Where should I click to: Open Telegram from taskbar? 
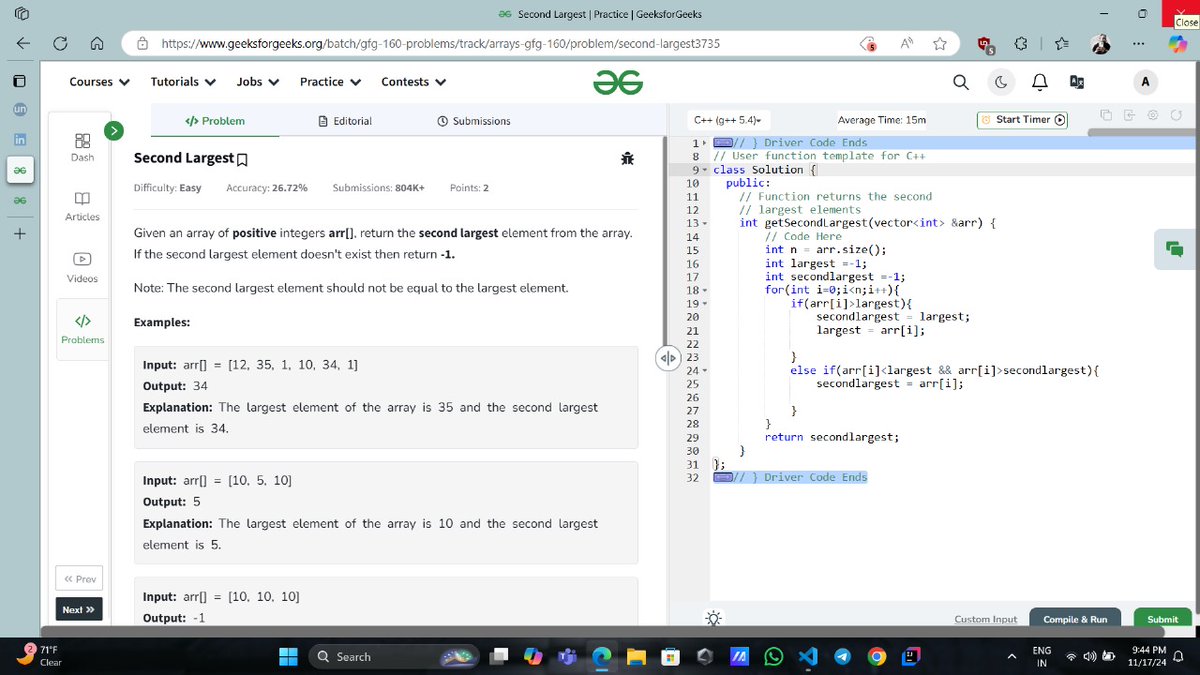pos(842,657)
